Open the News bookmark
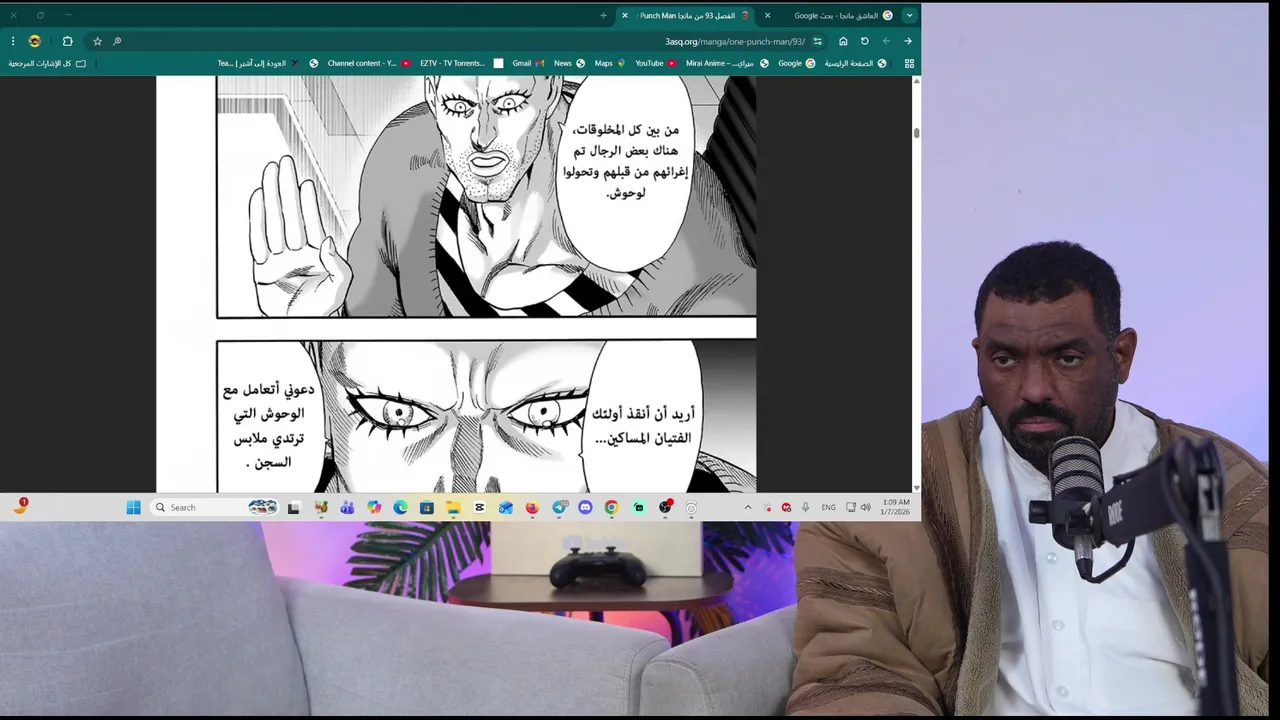This screenshot has height=720, width=1280. pos(569,63)
